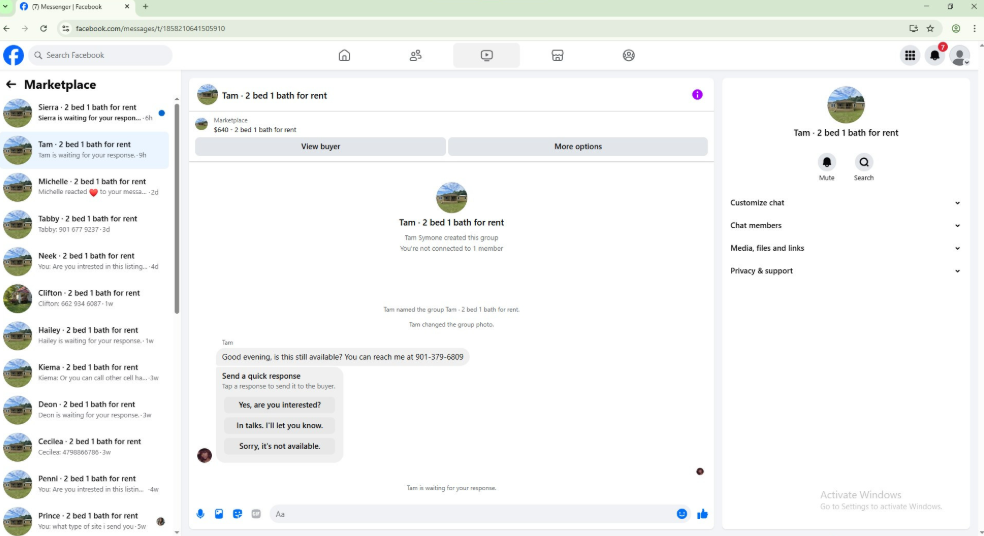Open the emoji picker in the composer
Viewport: 984px width, 536px height.
tap(682, 513)
